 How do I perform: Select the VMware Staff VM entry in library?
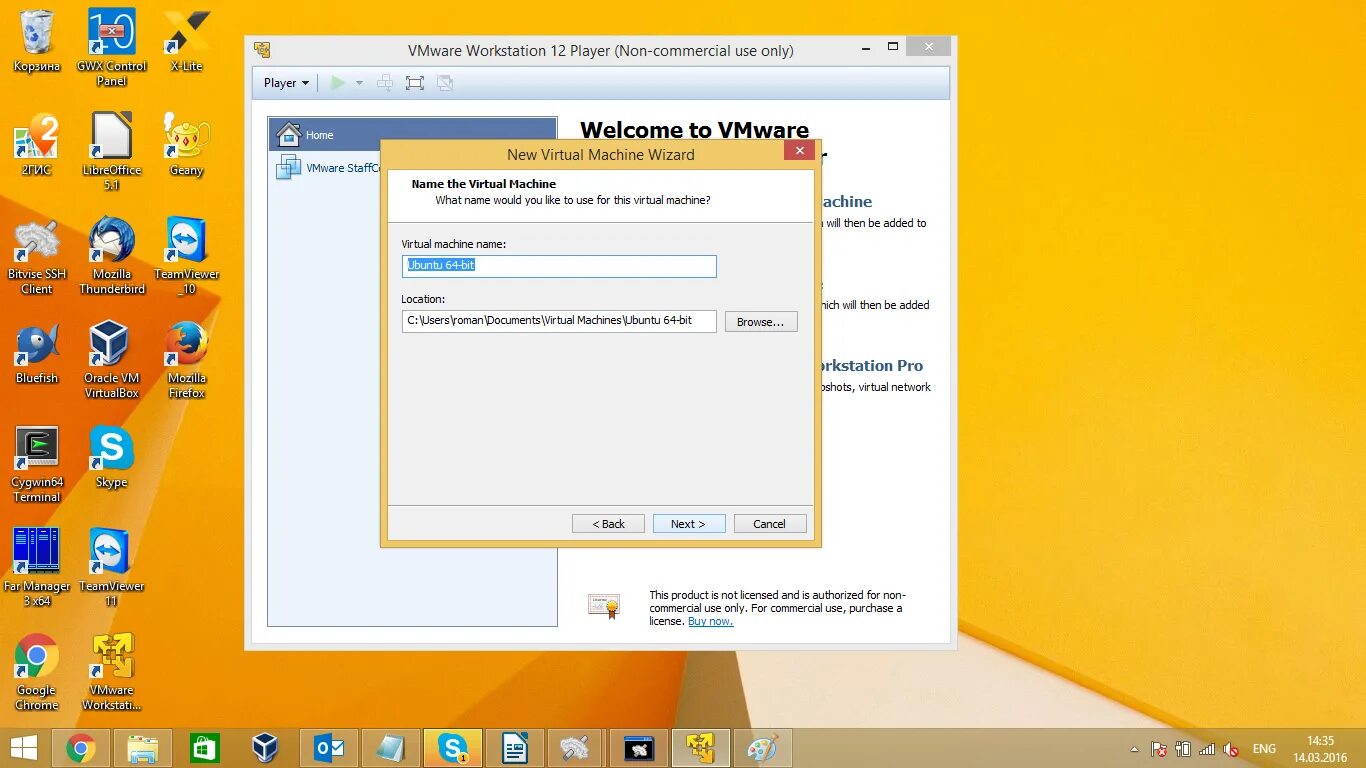click(328, 168)
